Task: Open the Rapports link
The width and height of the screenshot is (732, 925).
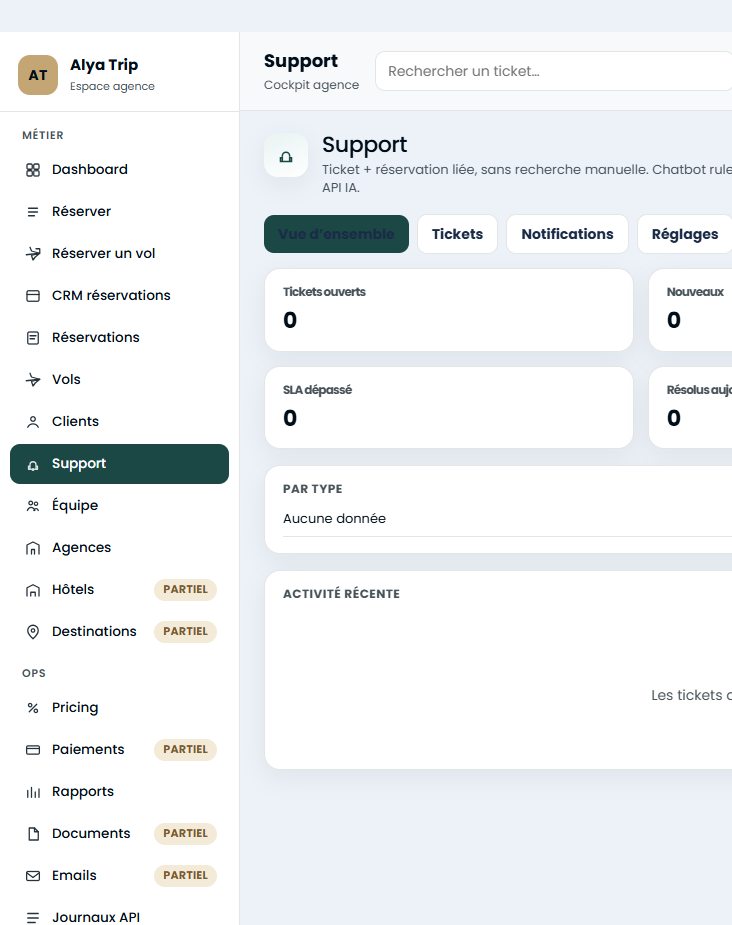Action: coord(119,792)
